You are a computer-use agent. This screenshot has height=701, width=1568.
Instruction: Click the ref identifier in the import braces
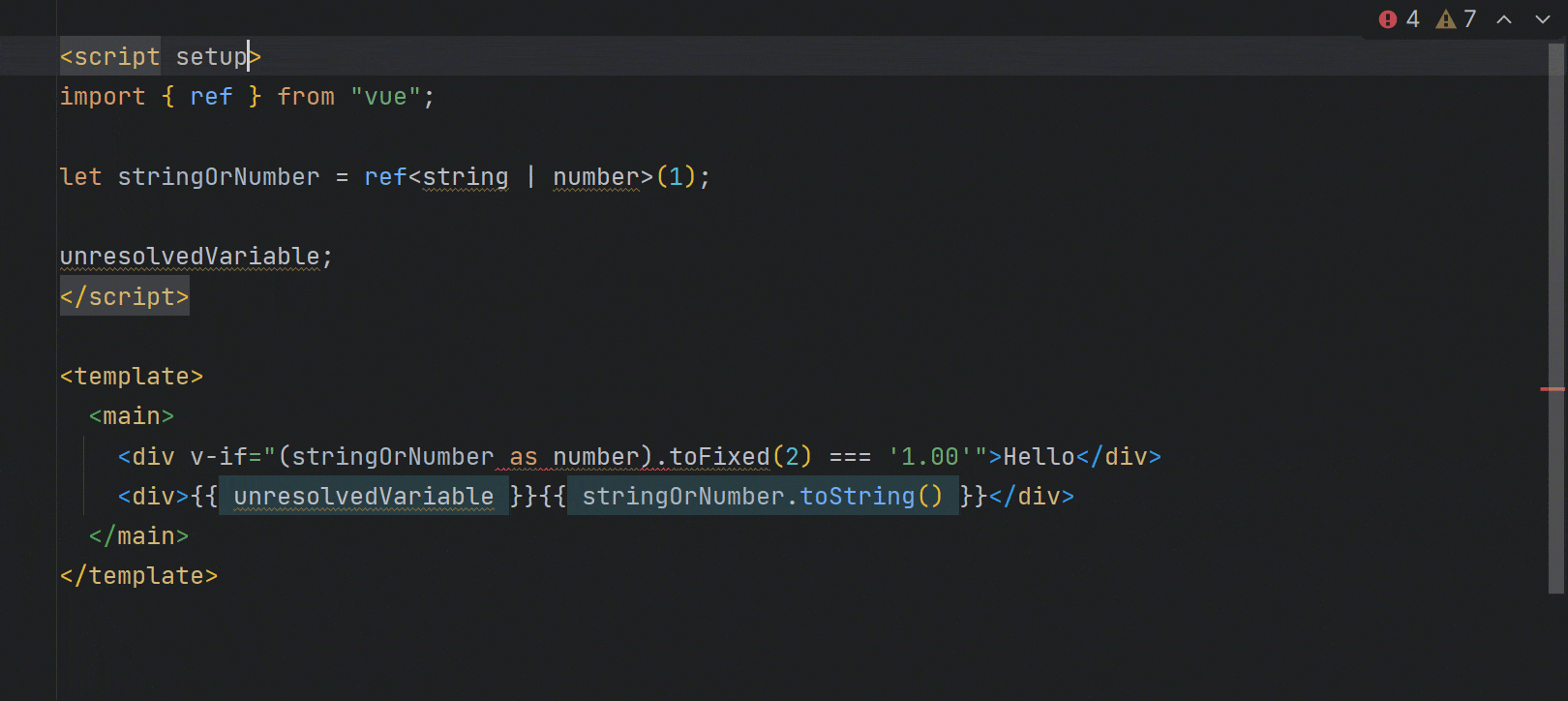coord(211,97)
